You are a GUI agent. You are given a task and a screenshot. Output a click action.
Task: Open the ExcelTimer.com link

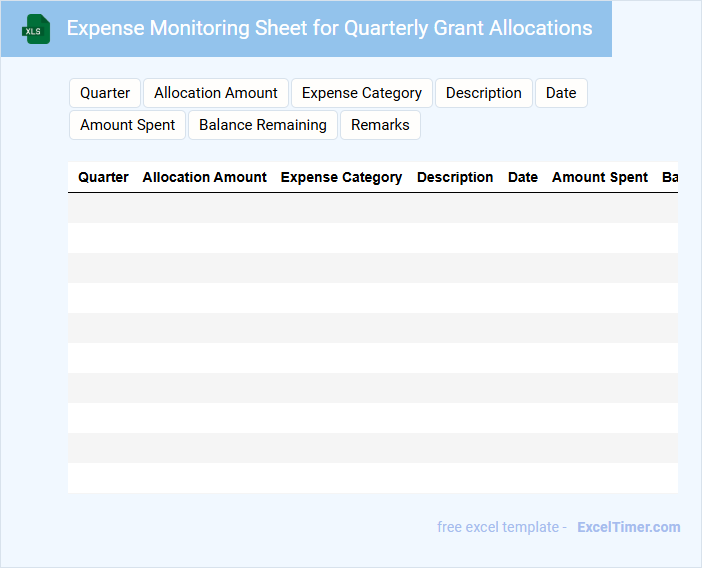pos(629,527)
